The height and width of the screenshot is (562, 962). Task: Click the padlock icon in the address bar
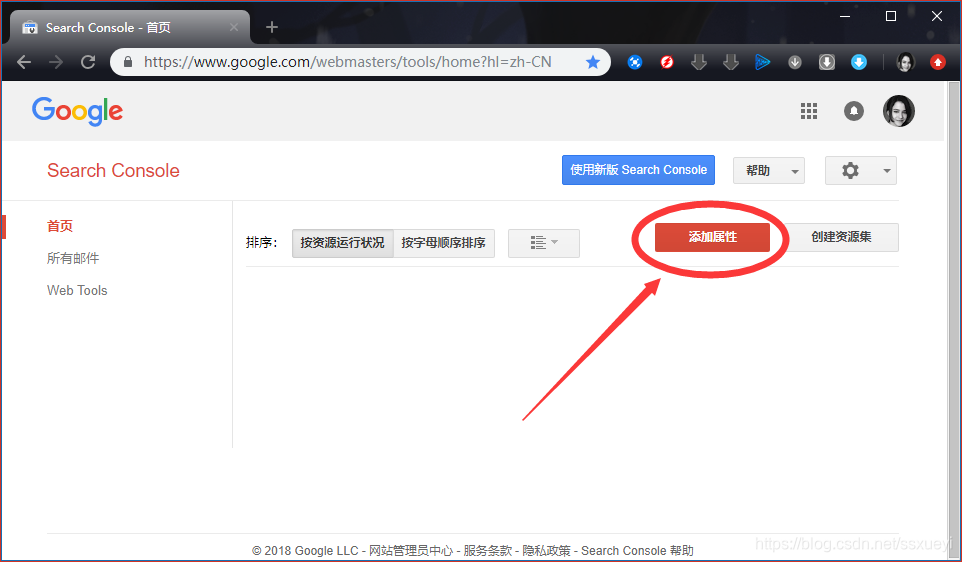(x=128, y=62)
